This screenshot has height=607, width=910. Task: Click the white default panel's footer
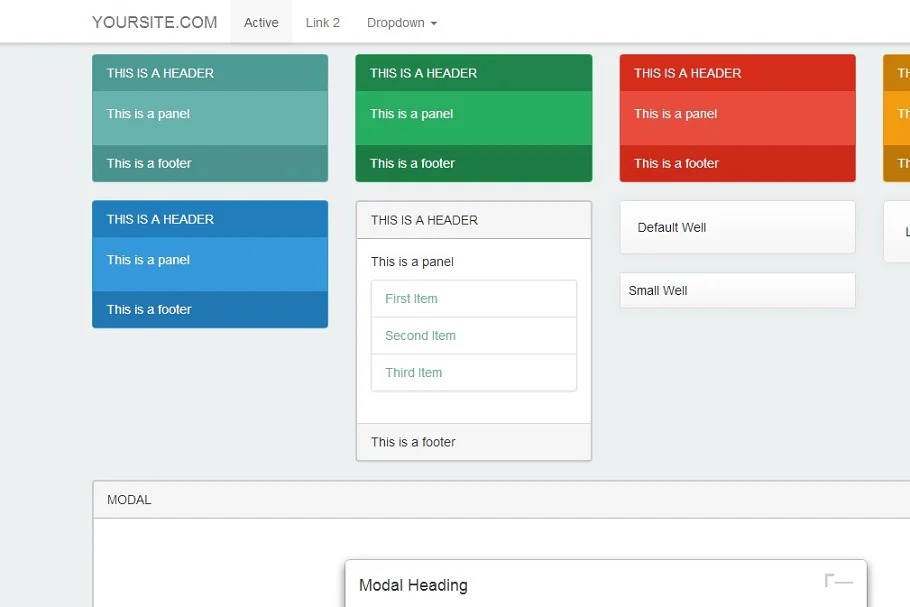tap(473, 442)
